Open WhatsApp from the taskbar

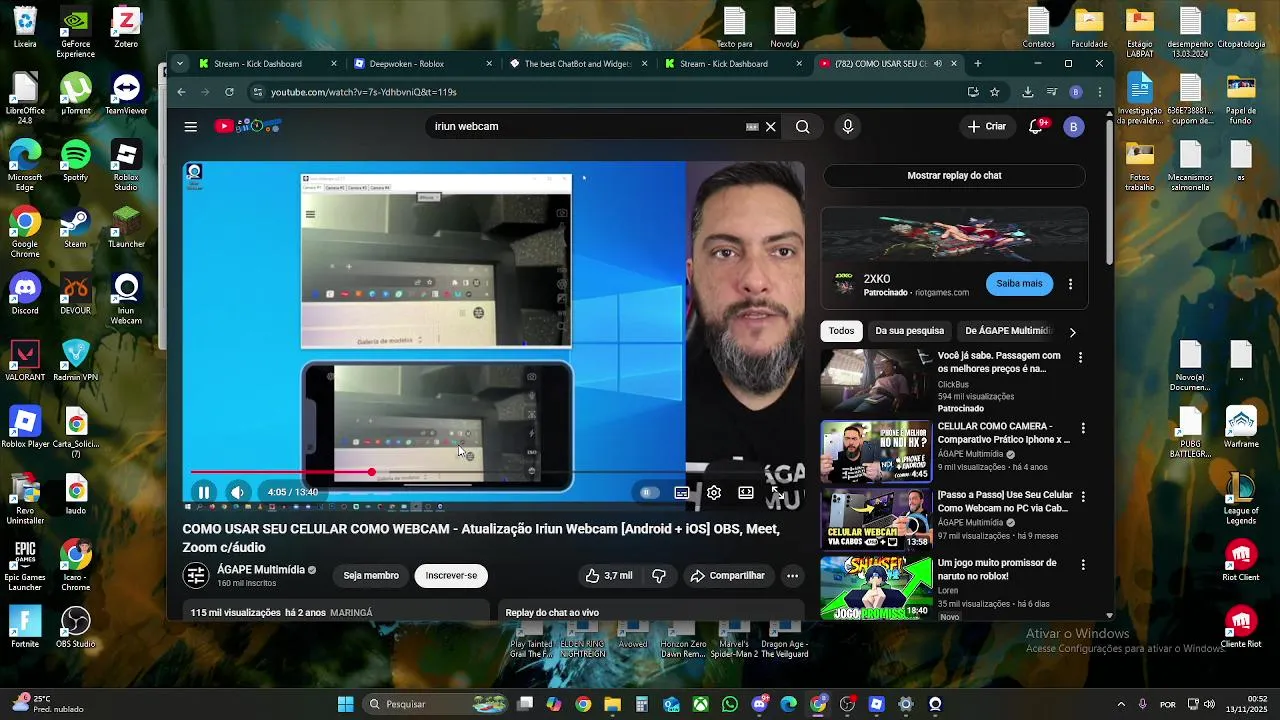click(730, 704)
